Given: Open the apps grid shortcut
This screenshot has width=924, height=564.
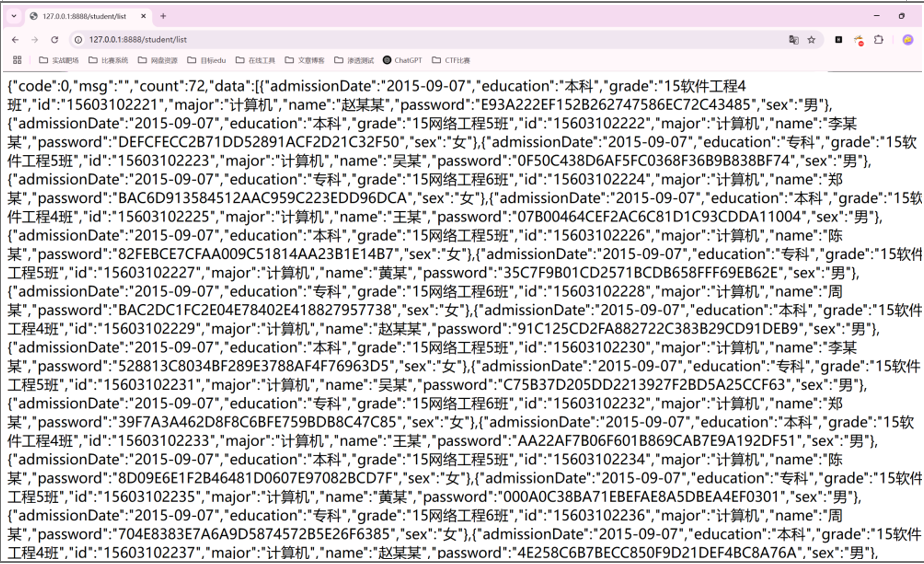Looking at the screenshot, I should pos(17,60).
